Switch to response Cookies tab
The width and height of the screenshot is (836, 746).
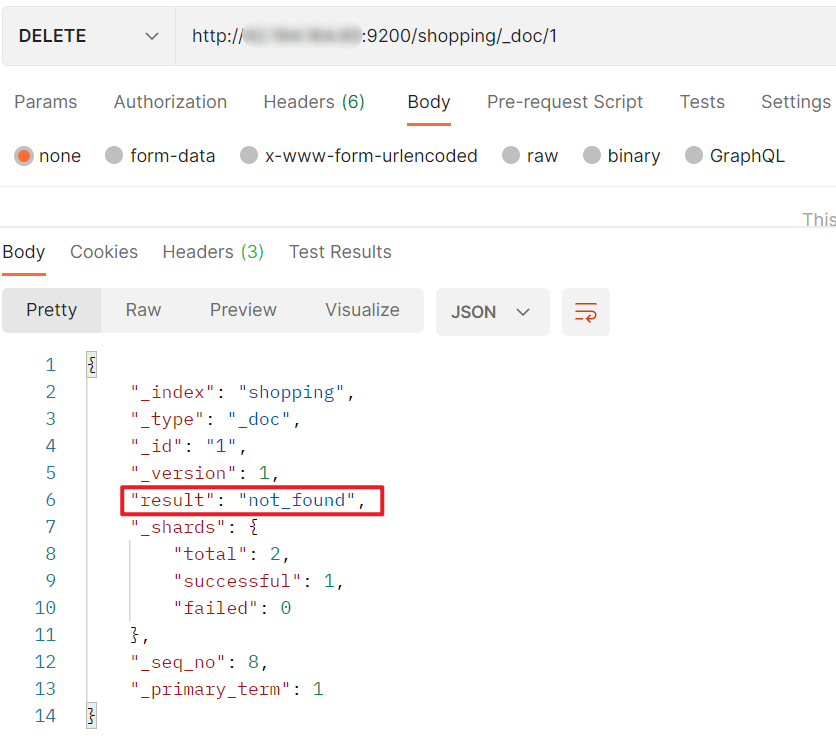click(104, 252)
